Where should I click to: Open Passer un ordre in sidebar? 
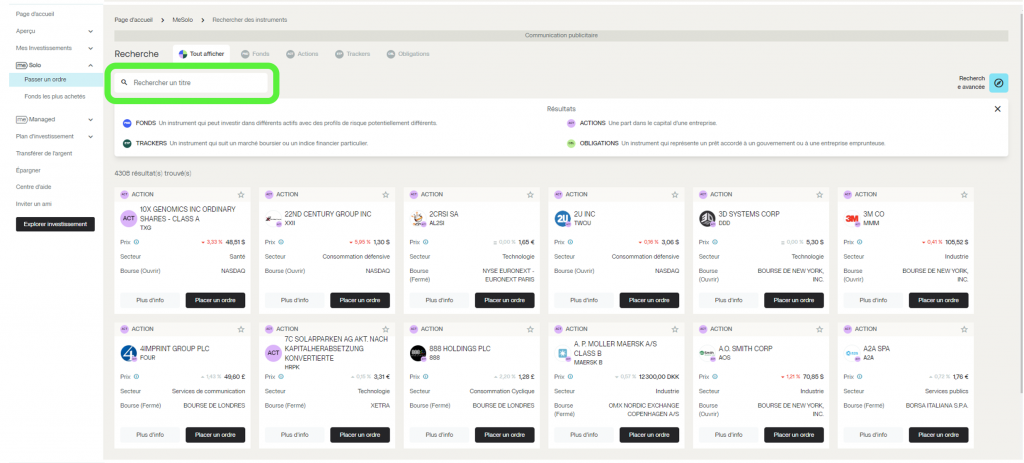pyautogui.click(x=46, y=79)
